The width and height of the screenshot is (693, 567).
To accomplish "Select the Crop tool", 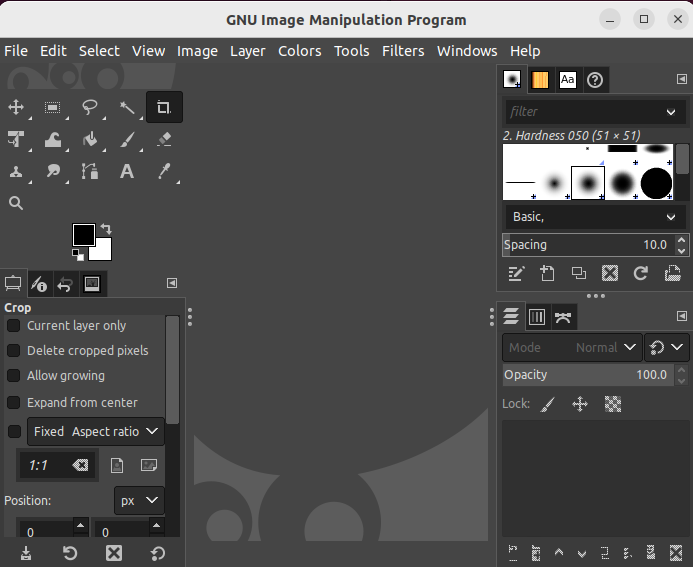I will click(164, 107).
